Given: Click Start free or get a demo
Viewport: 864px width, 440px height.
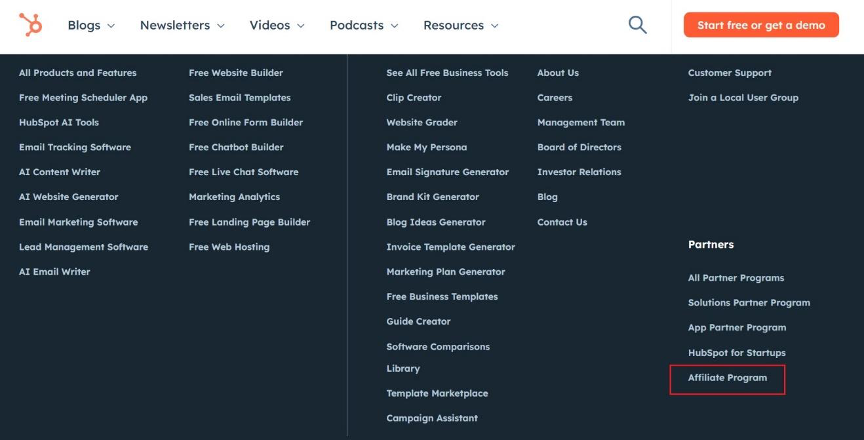Looking at the screenshot, I should (761, 25).
